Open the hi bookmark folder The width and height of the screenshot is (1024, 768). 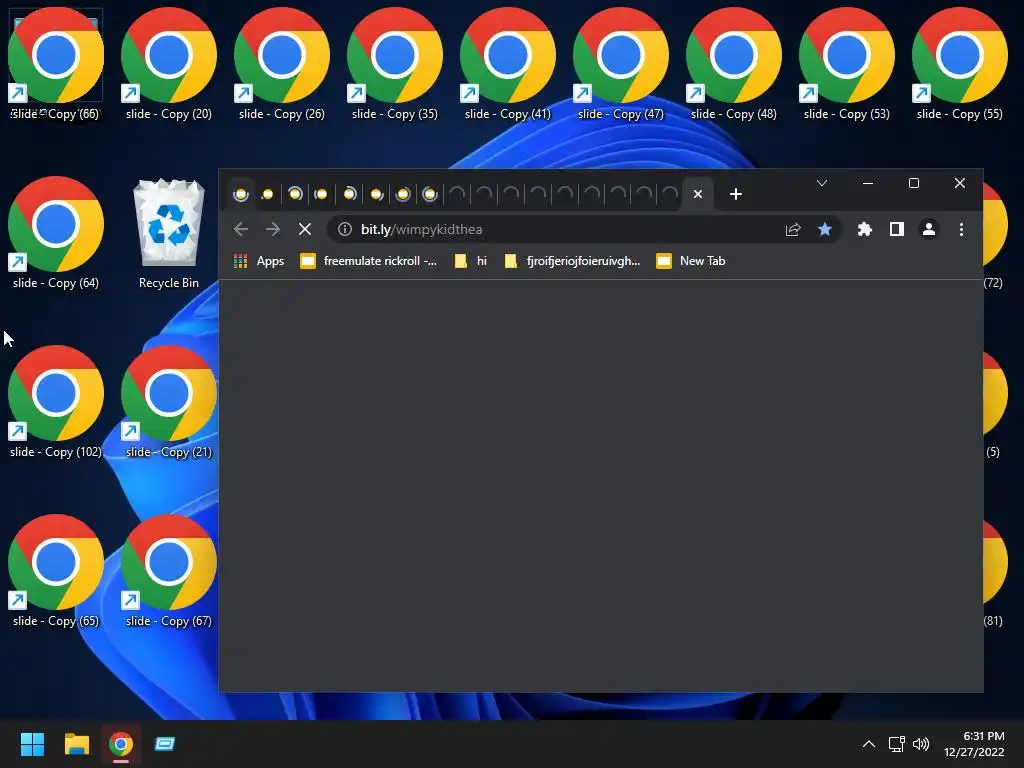point(471,261)
